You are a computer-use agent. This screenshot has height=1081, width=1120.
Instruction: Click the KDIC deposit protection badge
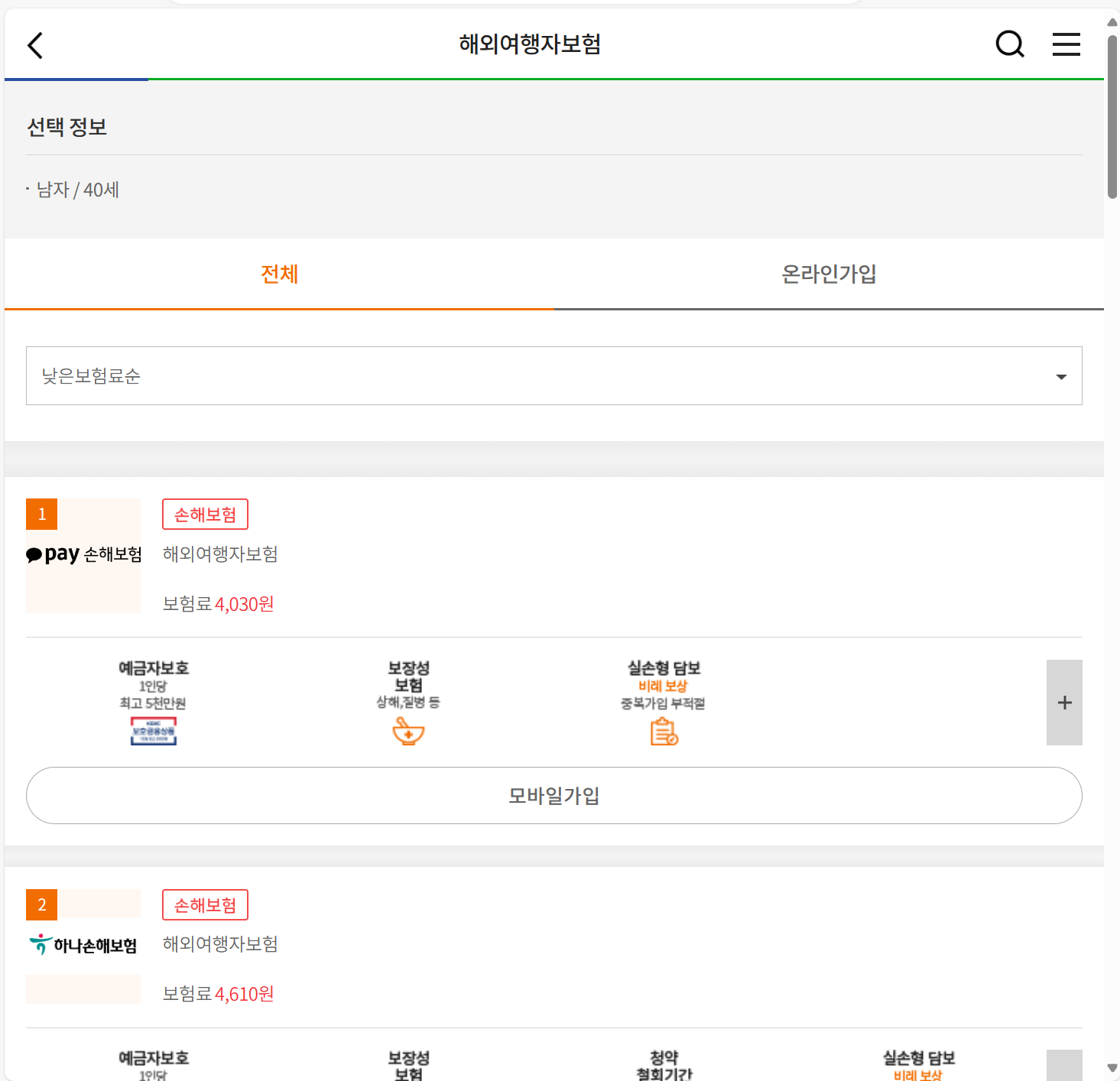[154, 731]
